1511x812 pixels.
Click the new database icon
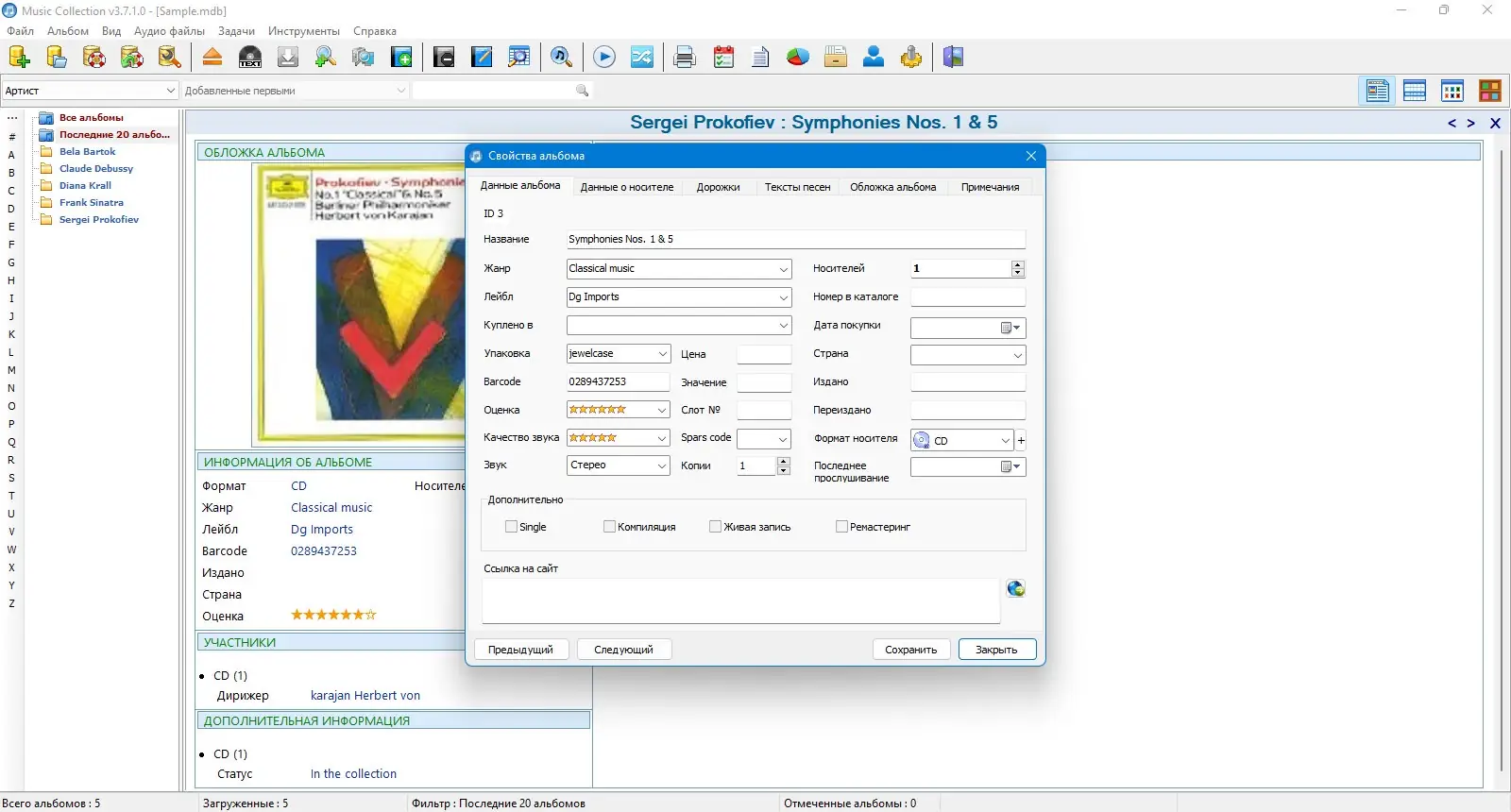pos(19,57)
